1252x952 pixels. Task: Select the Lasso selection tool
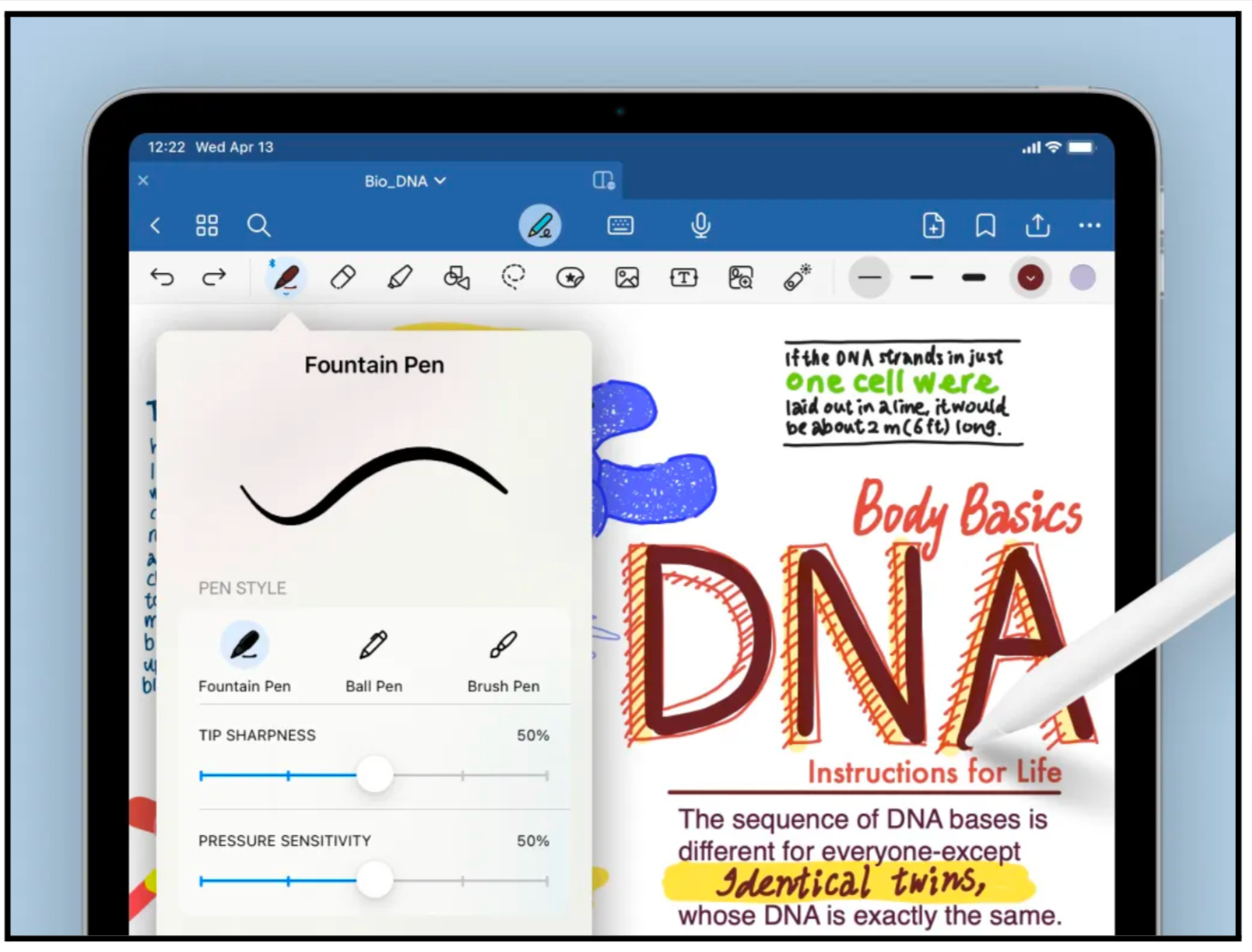(x=513, y=277)
